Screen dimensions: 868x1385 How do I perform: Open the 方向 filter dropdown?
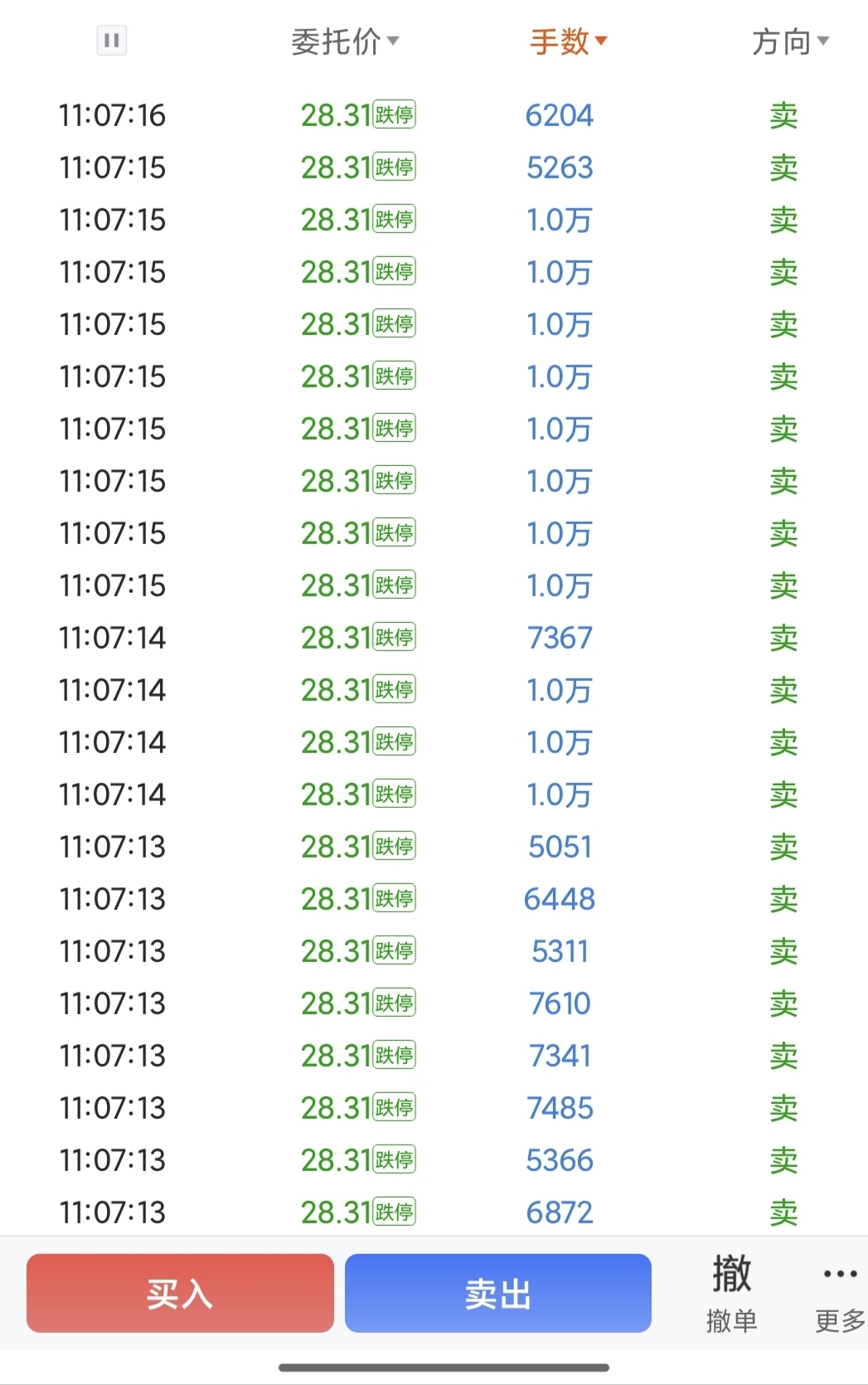pyautogui.click(x=790, y=41)
